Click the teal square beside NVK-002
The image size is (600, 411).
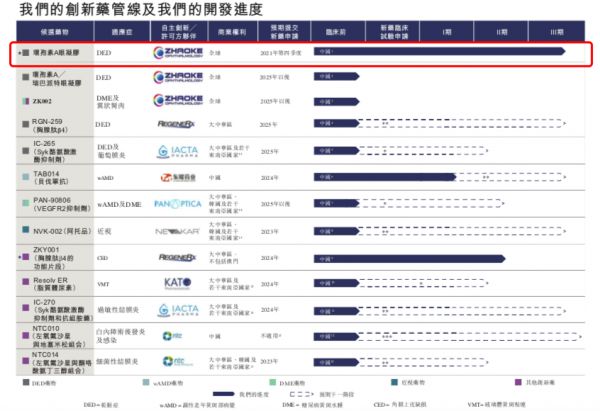25,230
